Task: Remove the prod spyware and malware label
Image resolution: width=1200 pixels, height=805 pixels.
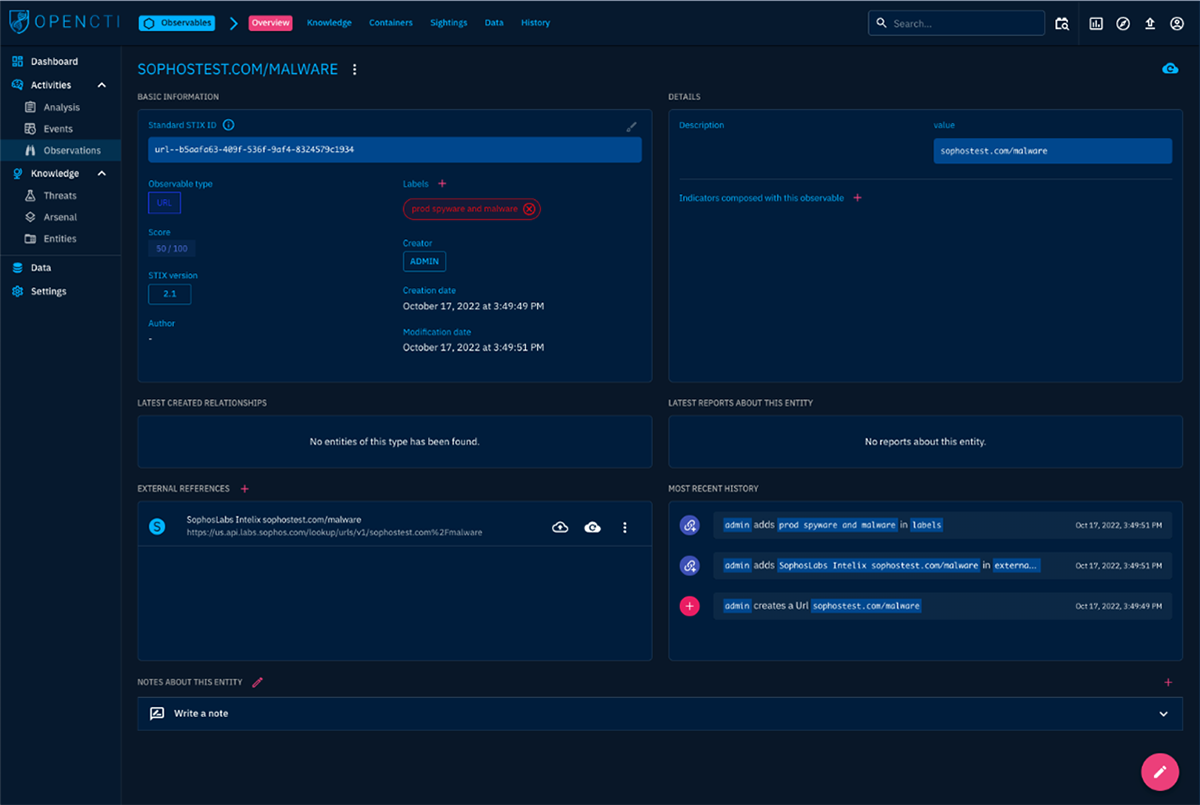Action: (x=529, y=209)
